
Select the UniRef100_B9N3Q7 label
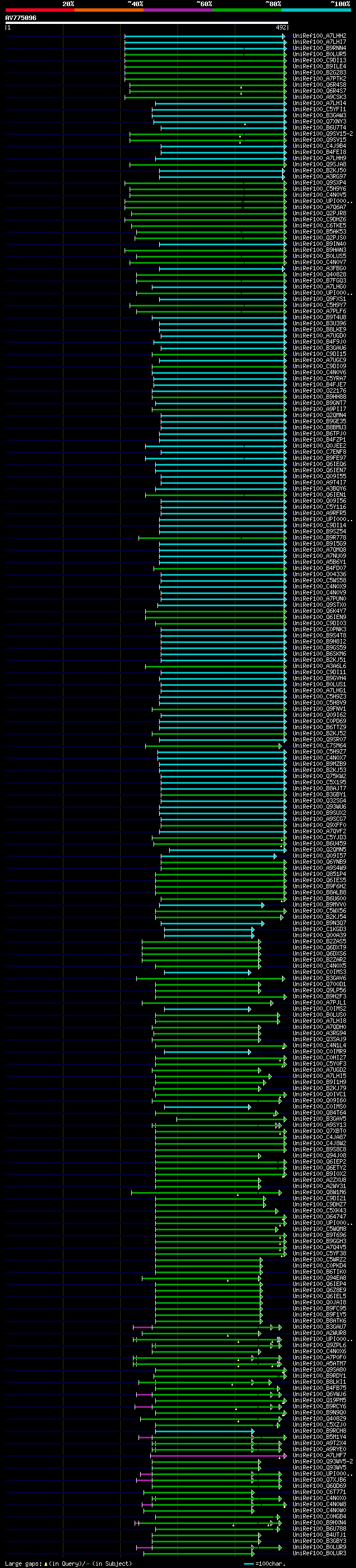[x=319, y=923]
